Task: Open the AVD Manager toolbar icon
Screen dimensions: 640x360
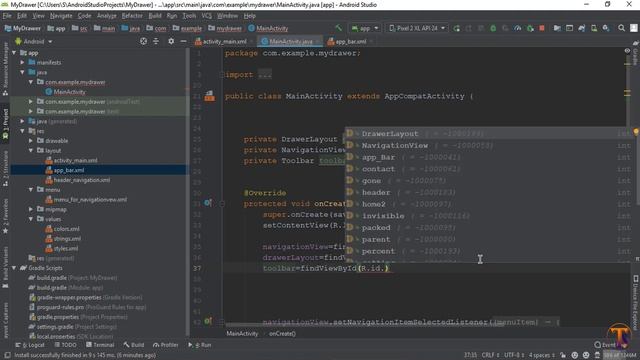Action: coord(594,28)
